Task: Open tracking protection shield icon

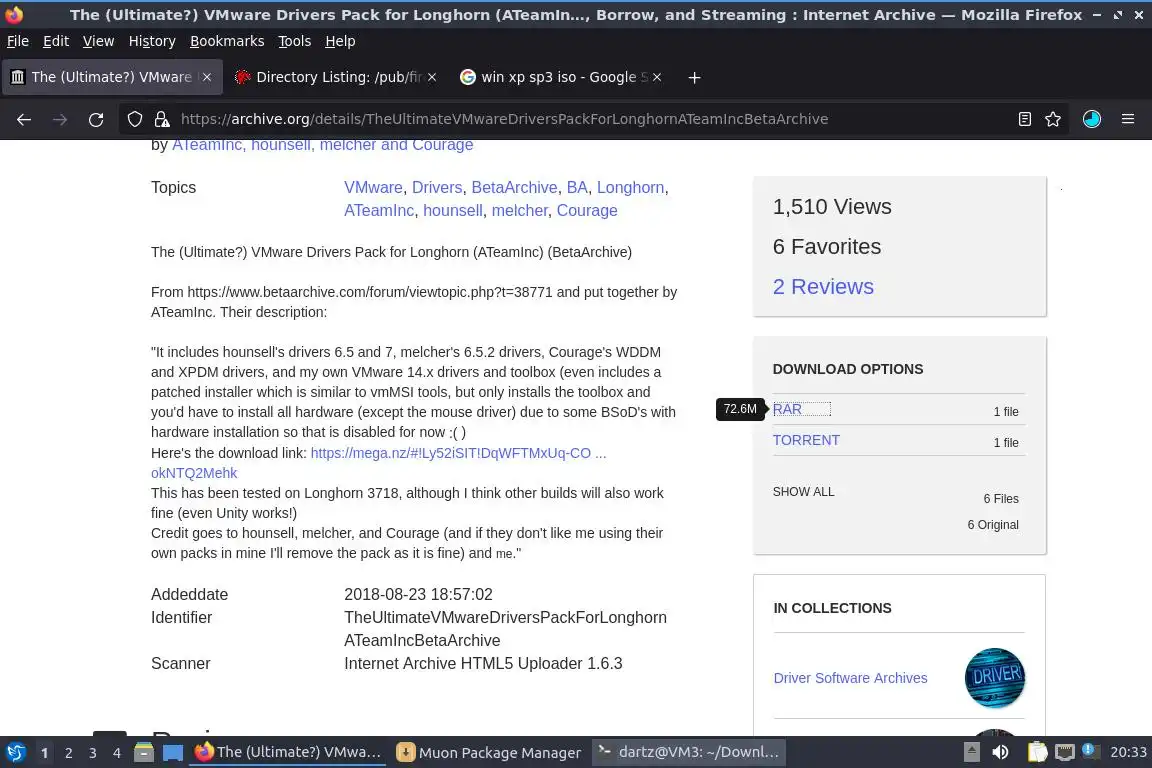Action: pos(134,119)
